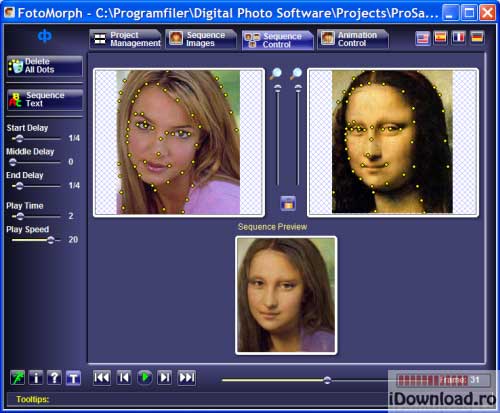Click the frame position slider handle
The height and width of the screenshot is (413, 500).
tap(327, 380)
